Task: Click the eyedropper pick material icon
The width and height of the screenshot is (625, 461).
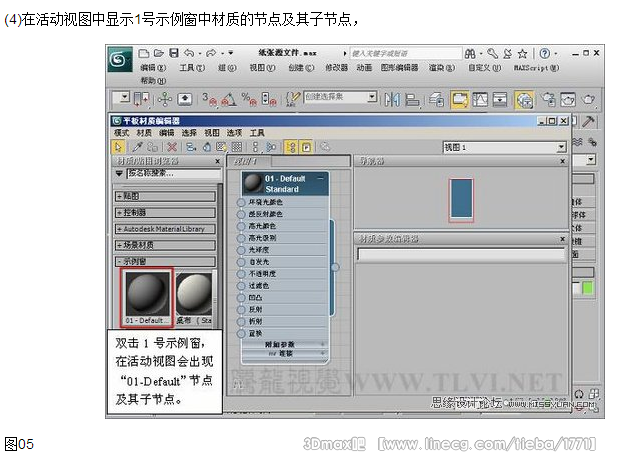Action: (135, 146)
